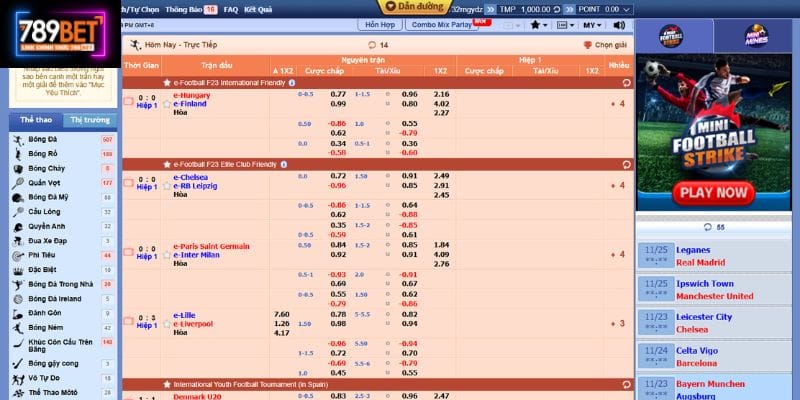Screen dimensions: 800x400
Task: Open the Hỗn Hợp parlay tab
Action: (x=380, y=24)
